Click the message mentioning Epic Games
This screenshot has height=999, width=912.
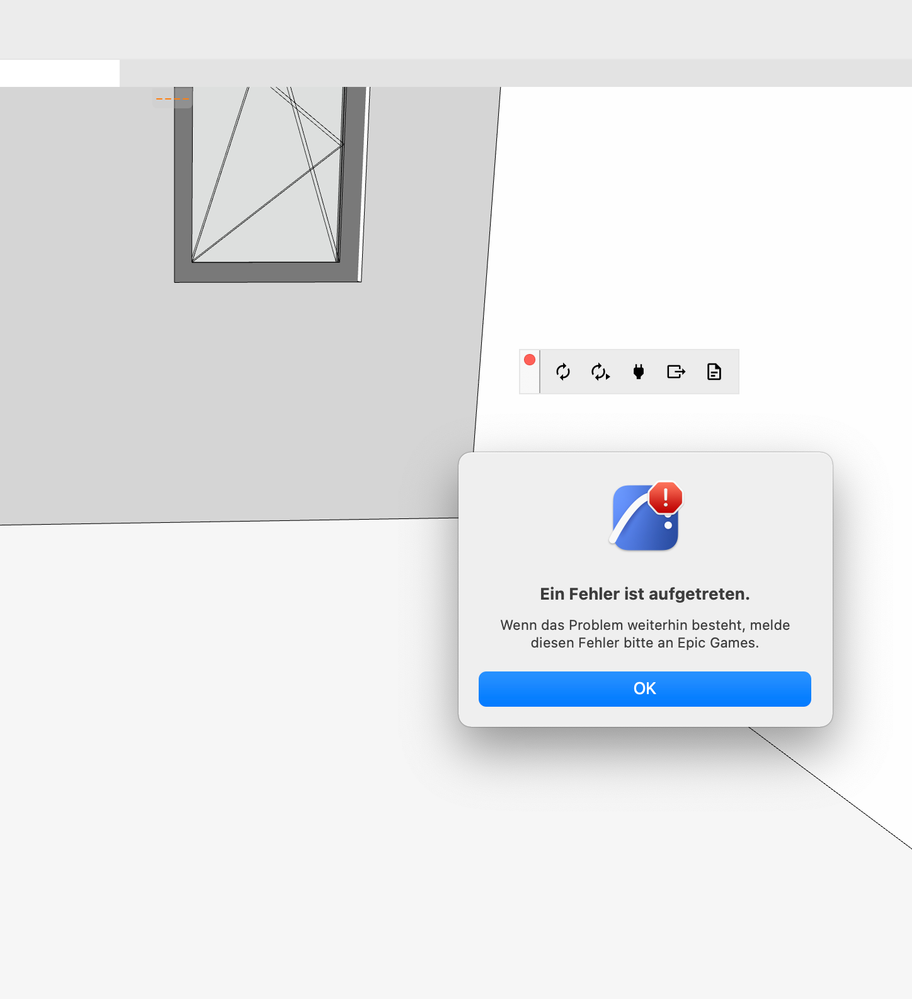[x=644, y=634]
